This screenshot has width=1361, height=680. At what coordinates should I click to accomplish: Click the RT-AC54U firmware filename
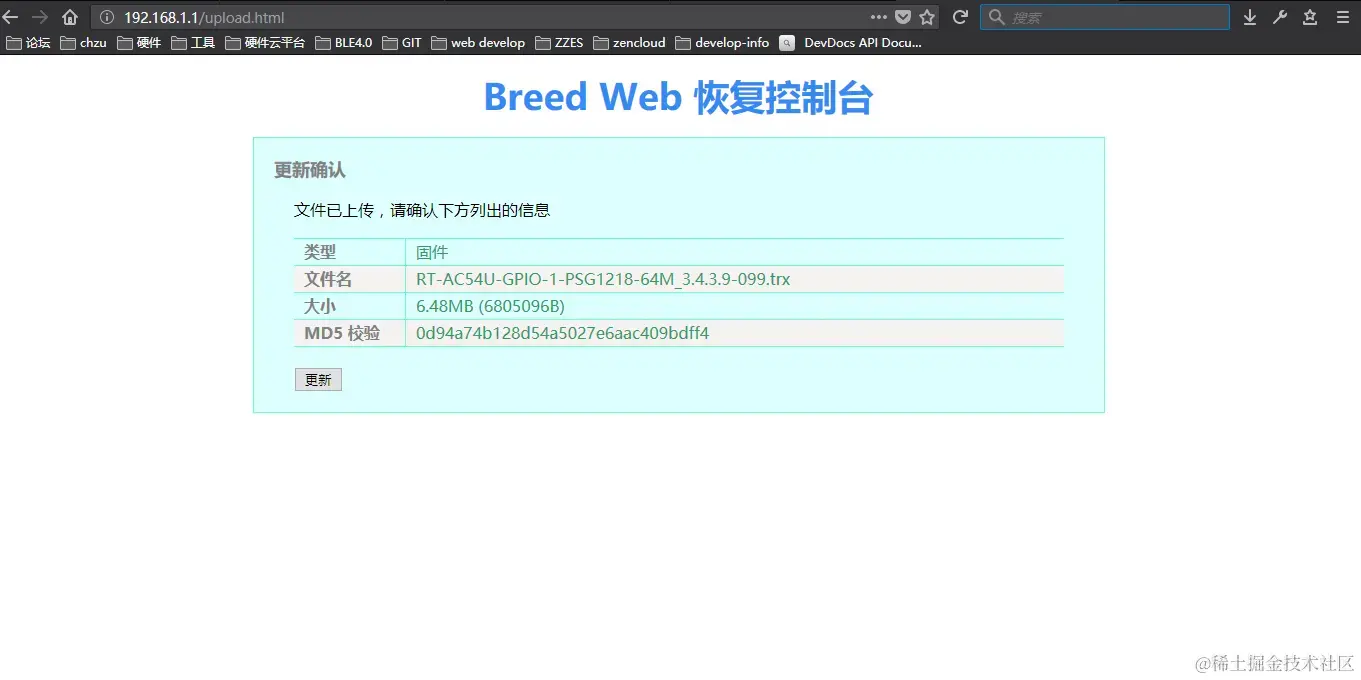click(603, 279)
